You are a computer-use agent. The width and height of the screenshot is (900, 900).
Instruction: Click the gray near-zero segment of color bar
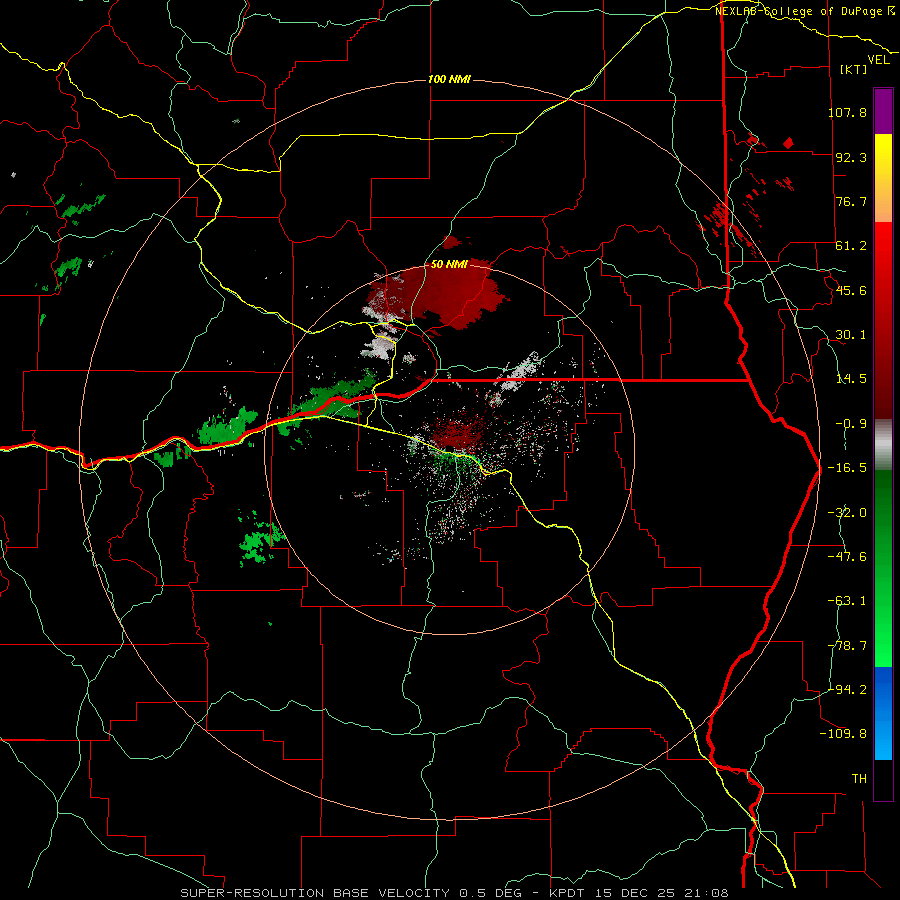point(883,444)
